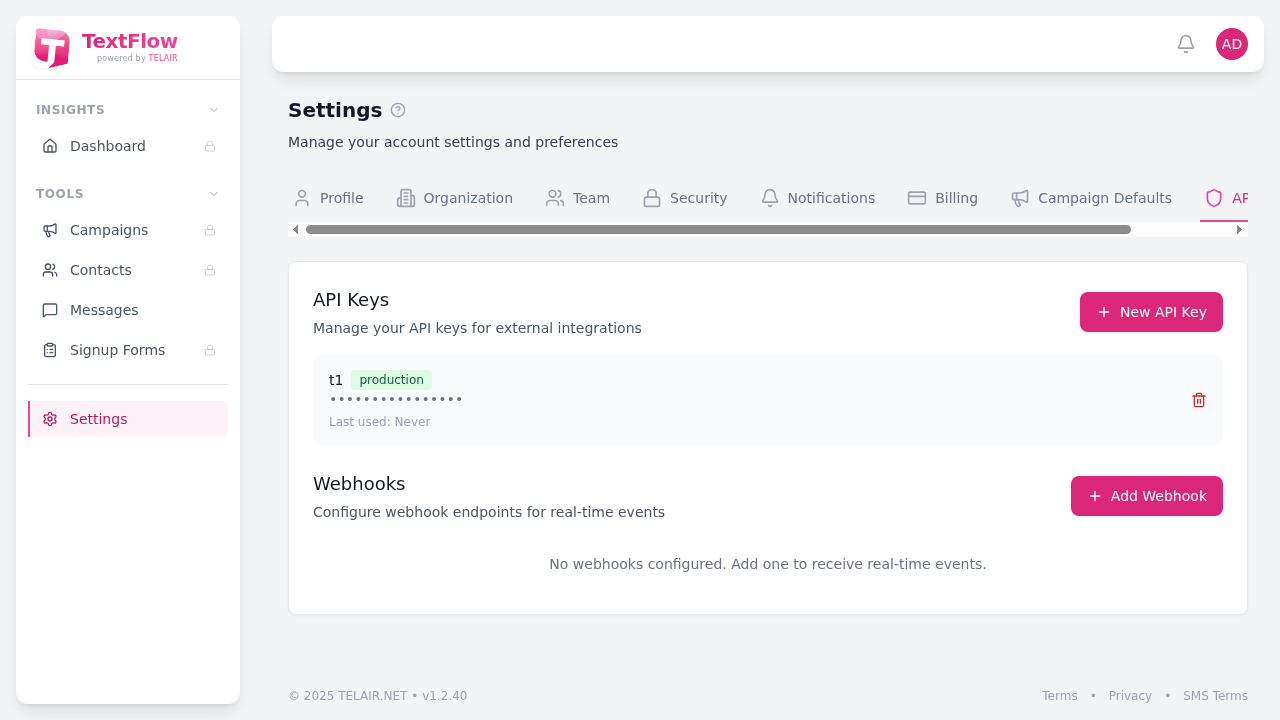Click the Contacts people icon
This screenshot has height=720, width=1280.
(x=50, y=270)
